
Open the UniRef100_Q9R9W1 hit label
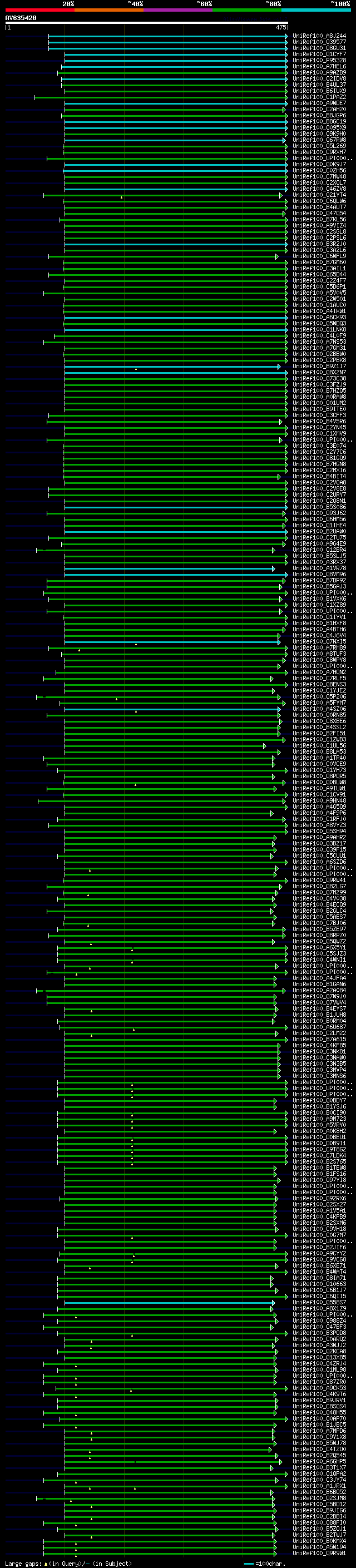(x=319, y=1554)
